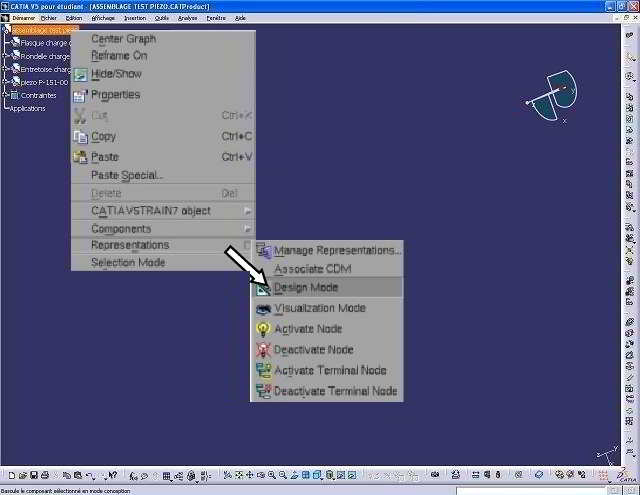Image resolution: width=640 pixels, height=495 pixels.
Task: Expand the Components submenu arrow
Action: (x=247, y=229)
